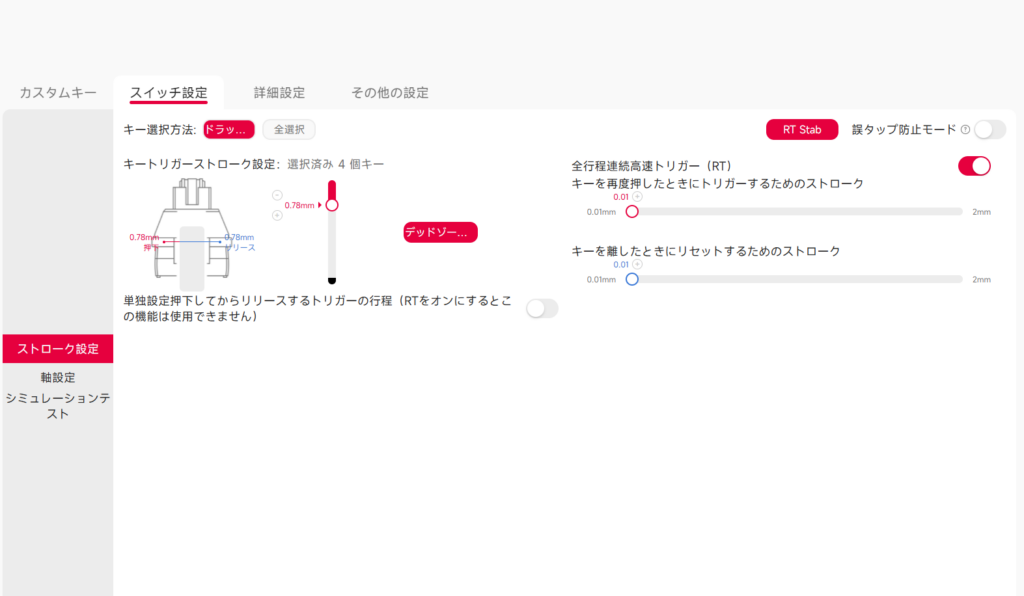Click the red ドラッ... selection method button
Viewport: 1024px width, 596px height.
(x=228, y=129)
